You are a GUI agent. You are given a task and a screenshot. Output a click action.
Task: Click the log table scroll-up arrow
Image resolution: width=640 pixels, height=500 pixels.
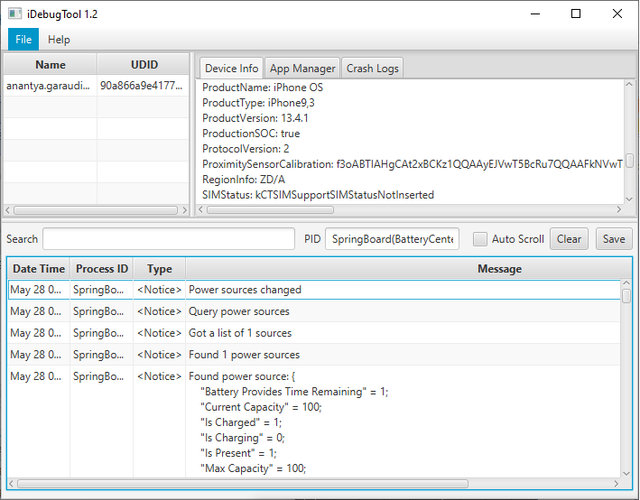(627, 282)
